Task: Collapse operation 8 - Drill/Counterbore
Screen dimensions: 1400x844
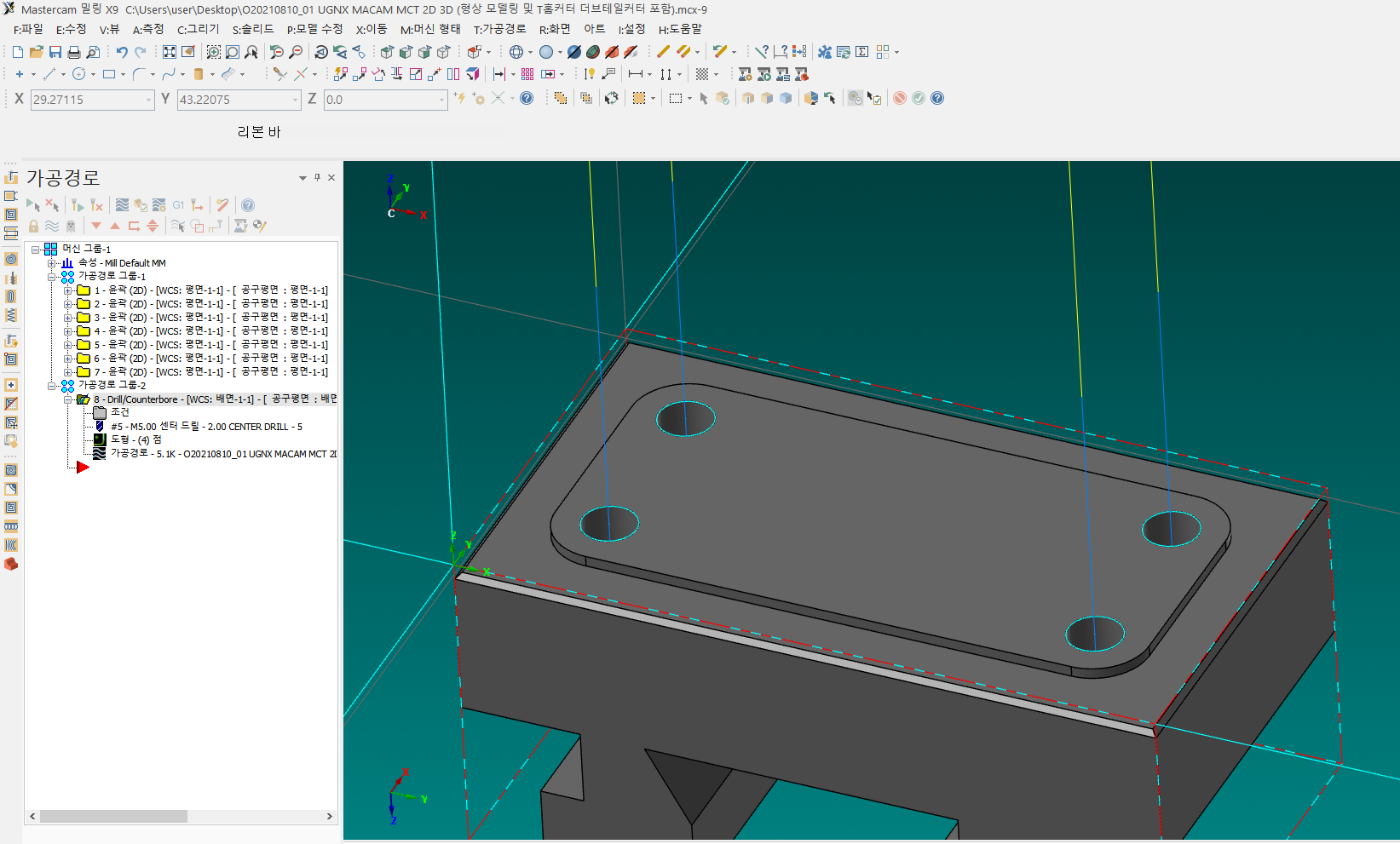Action: [68, 399]
